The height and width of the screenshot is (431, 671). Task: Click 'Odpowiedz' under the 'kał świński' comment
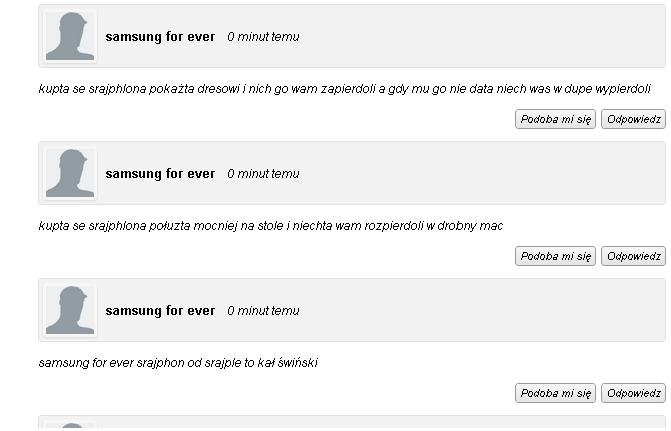pos(633,393)
